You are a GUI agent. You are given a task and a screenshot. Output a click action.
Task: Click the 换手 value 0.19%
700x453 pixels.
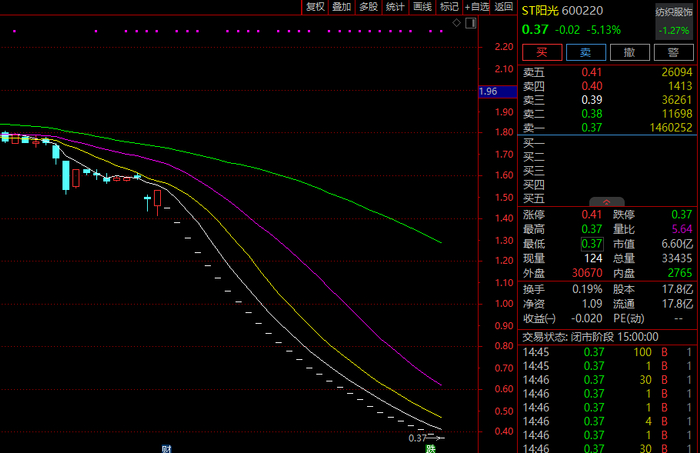(587, 289)
